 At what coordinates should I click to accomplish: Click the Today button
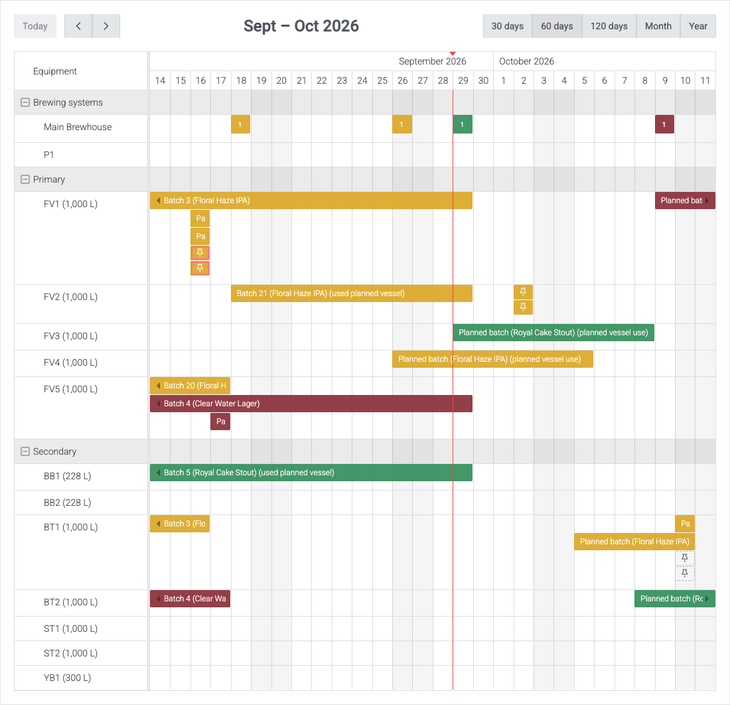pyautogui.click(x=35, y=26)
